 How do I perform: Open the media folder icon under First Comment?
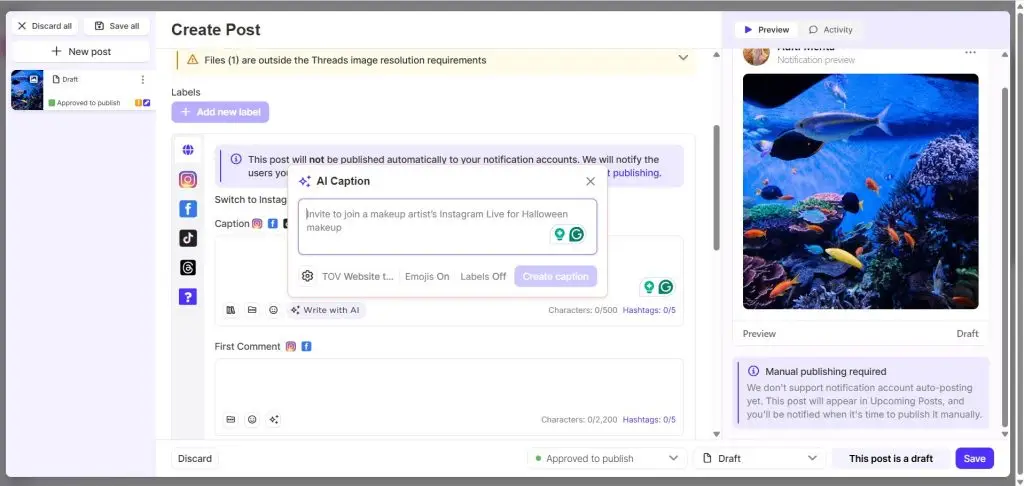(x=231, y=420)
